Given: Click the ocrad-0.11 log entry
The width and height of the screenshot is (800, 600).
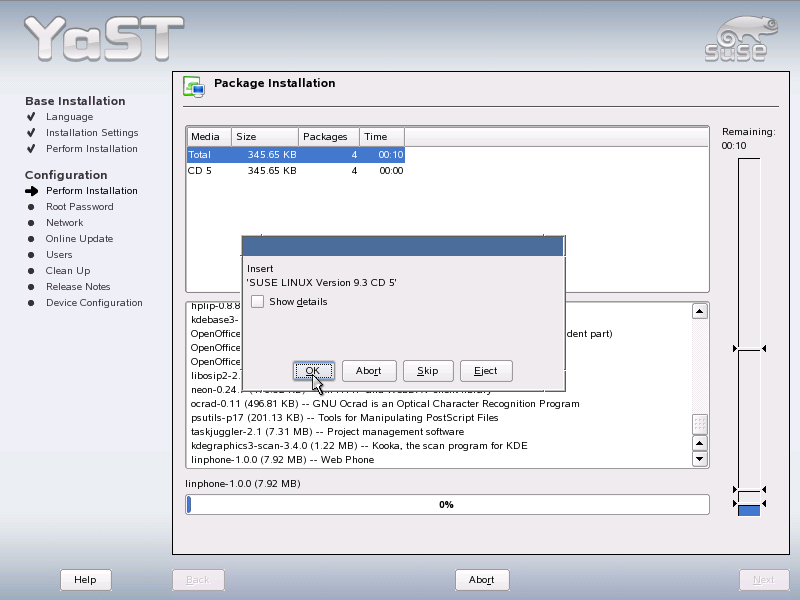Looking at the screenshot, I should [x=385, y=404].
